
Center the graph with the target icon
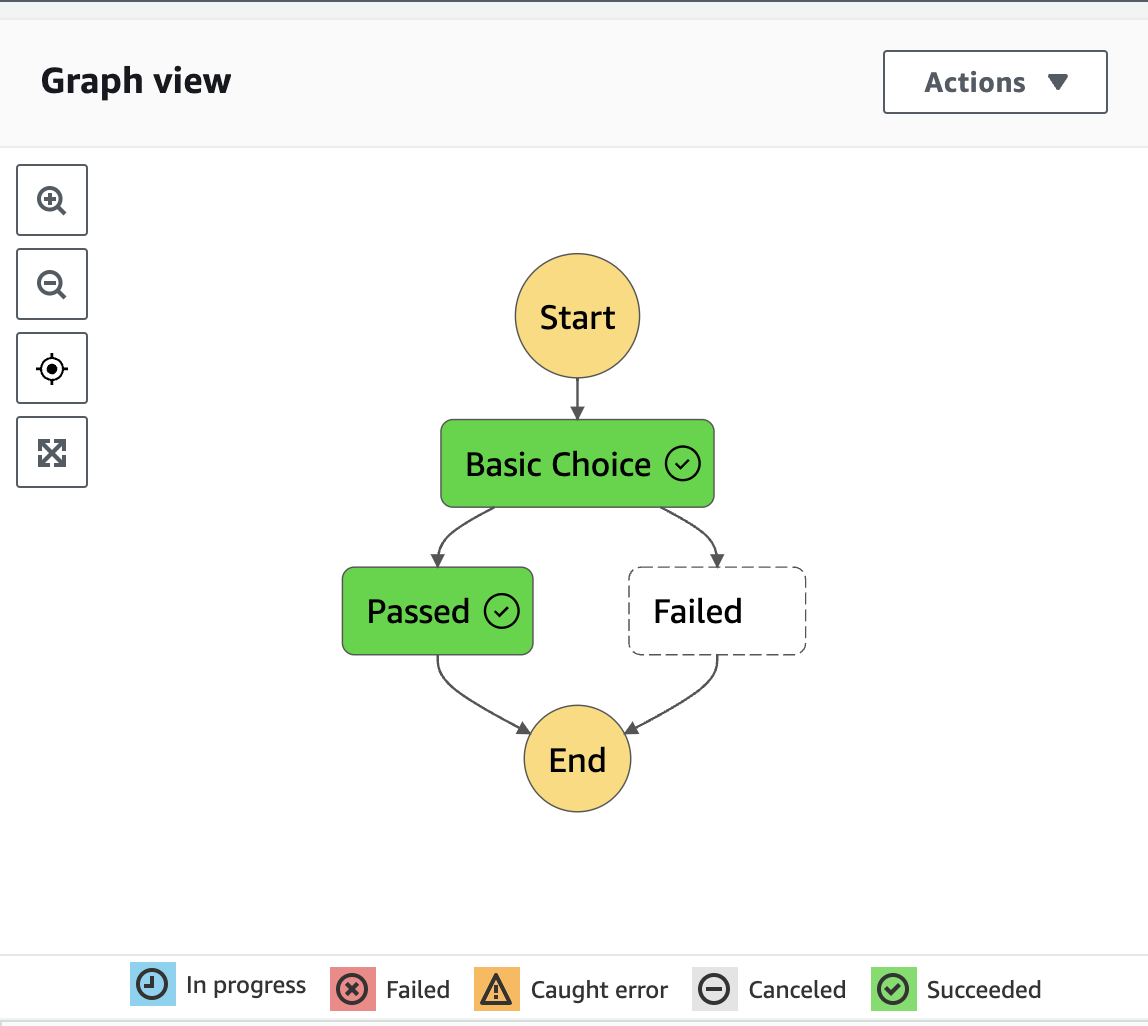(52, 369)
